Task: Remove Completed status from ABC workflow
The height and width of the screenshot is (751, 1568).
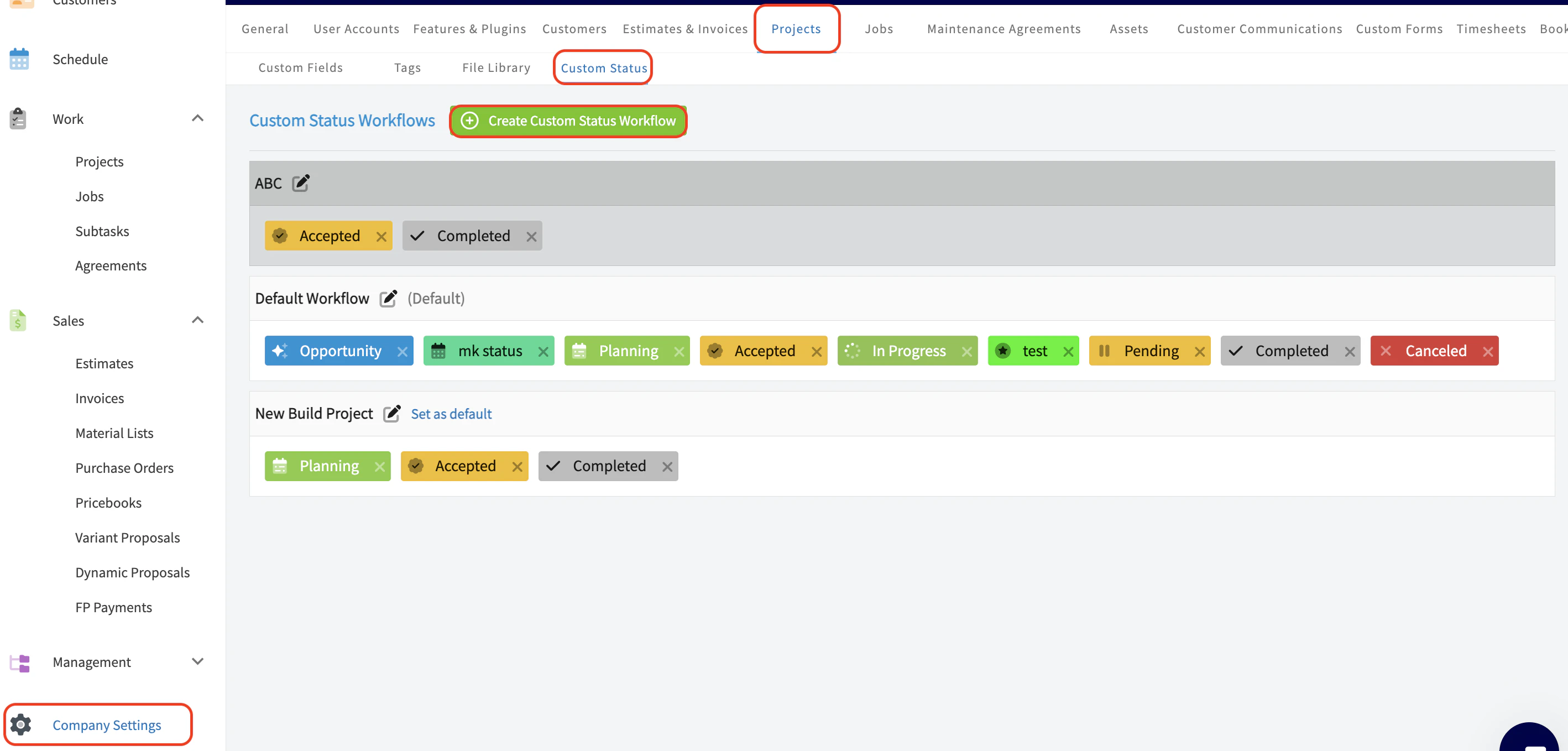Action: point(531,236)
